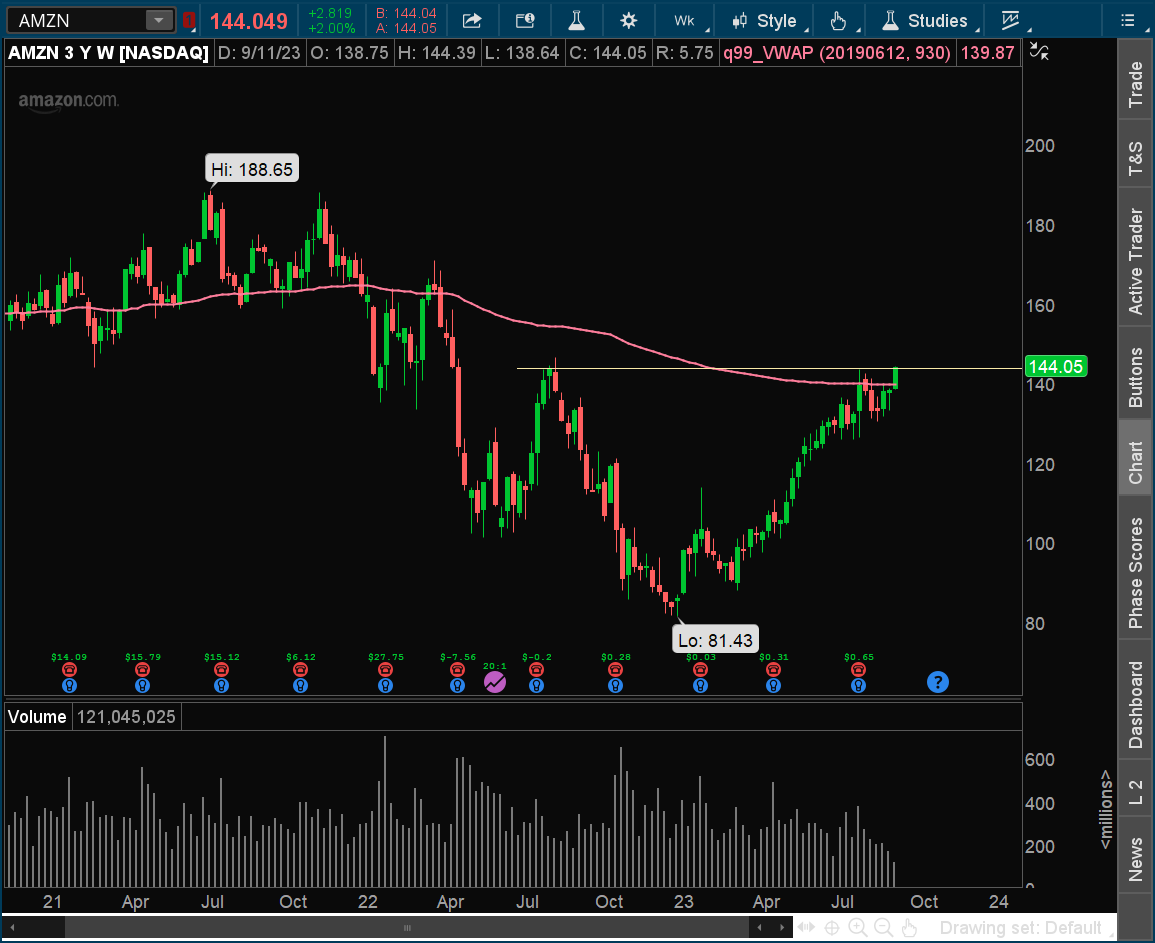Open the Trade sidebar tab
Viewport: 1155px width, 943px height.
(1136, 83)
